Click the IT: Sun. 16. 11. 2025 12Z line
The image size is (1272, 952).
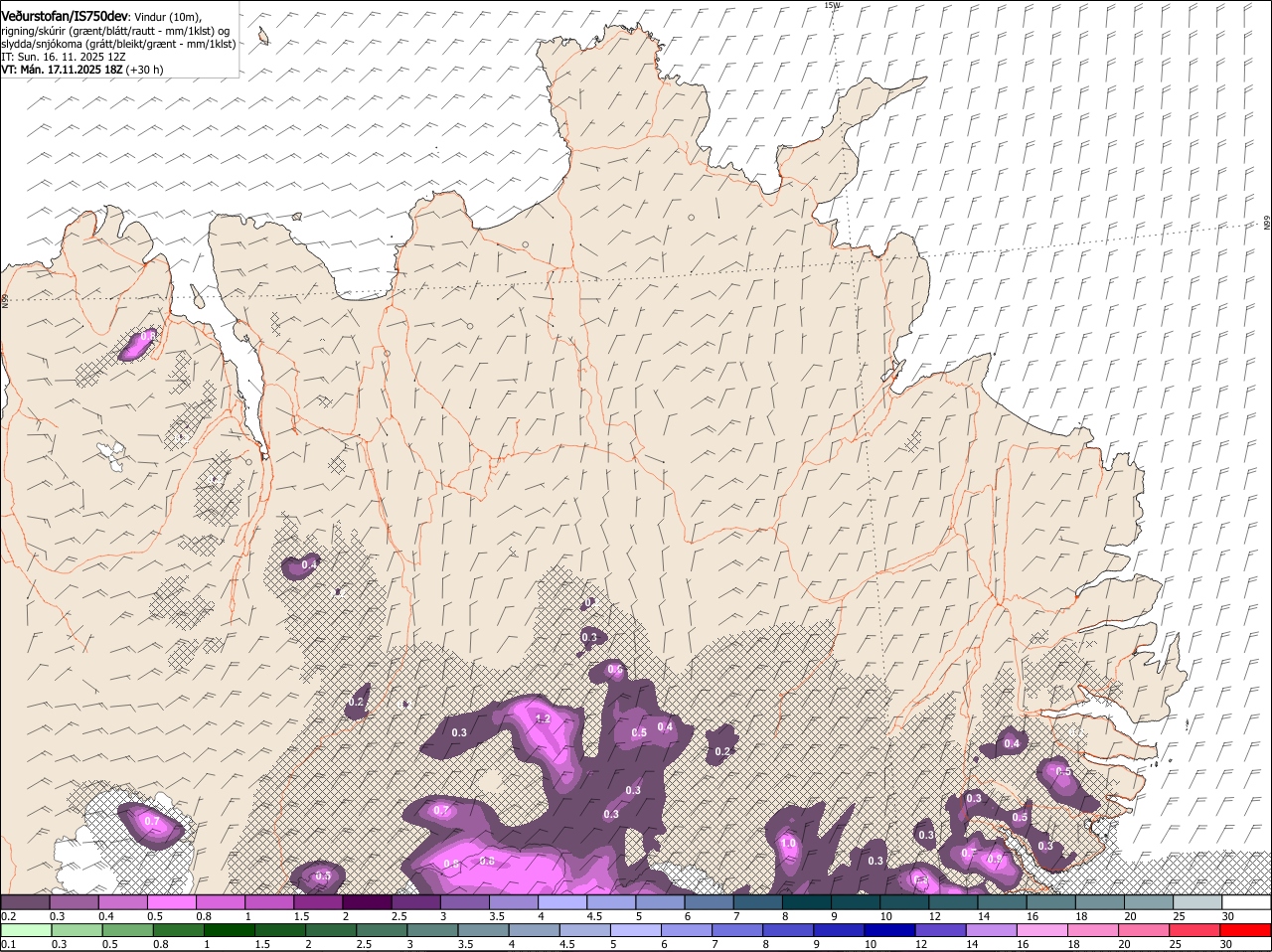click(63, 58)
